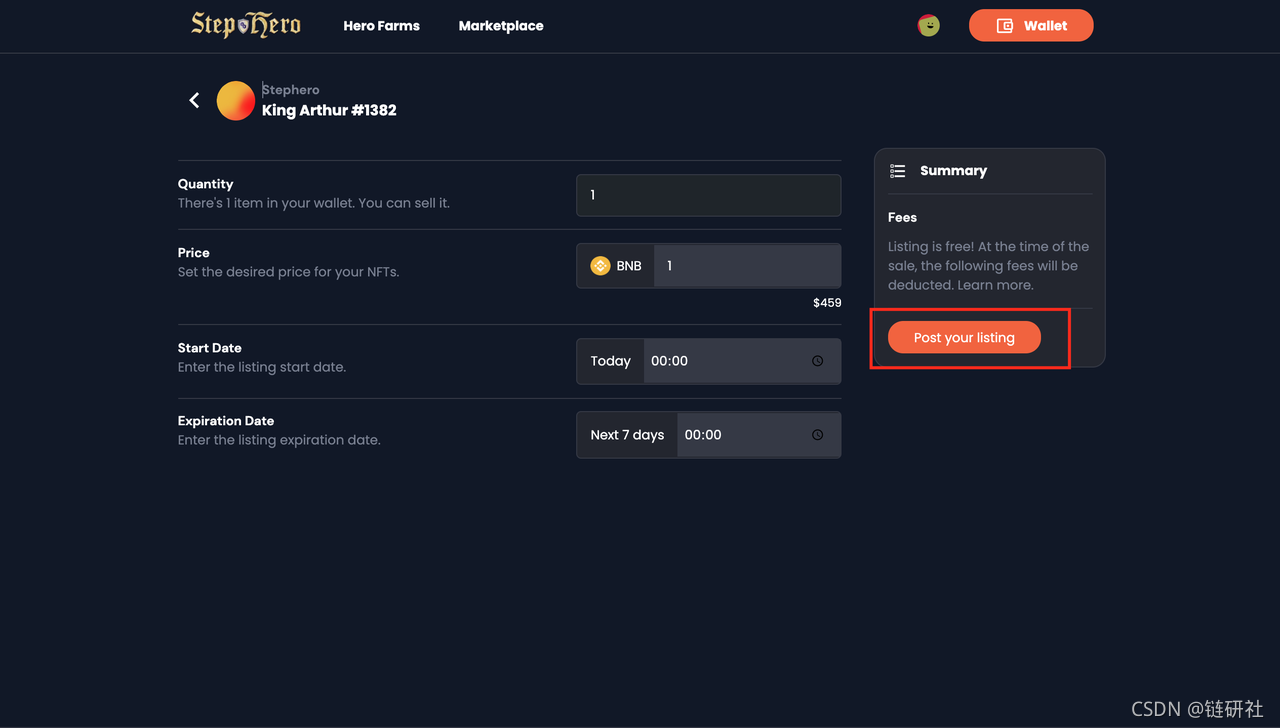Open the Next 7 days expiration picker

point(627,435)
